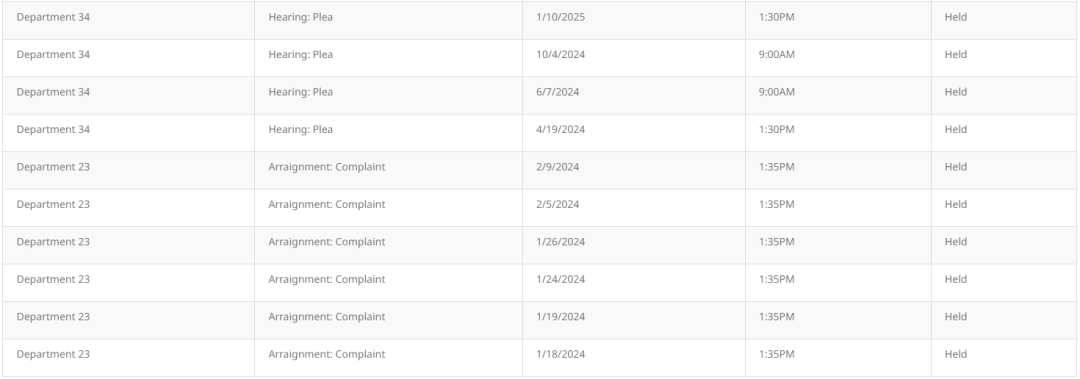Image resolution: width=1080 pixels, height=379 pixels.
Task: Click Arraignment: Complaint on 2/9/2024 row
Action: (326, 167)
